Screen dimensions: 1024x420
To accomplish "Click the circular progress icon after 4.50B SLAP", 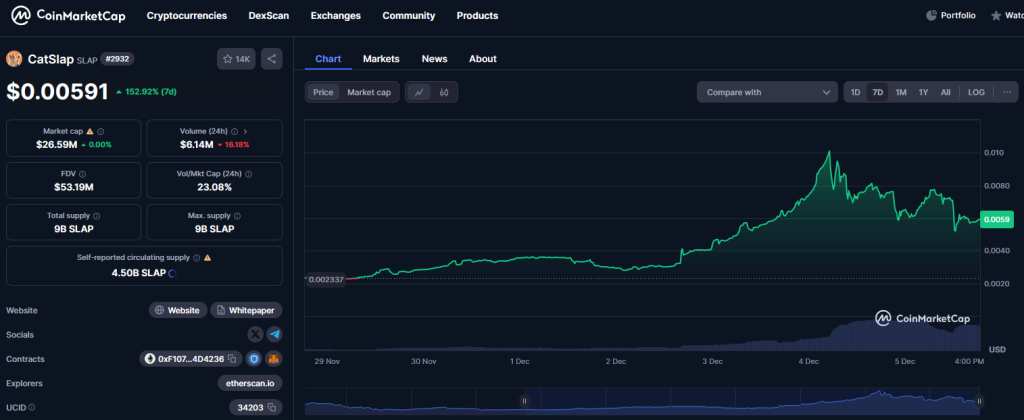I will pos(172,273).
